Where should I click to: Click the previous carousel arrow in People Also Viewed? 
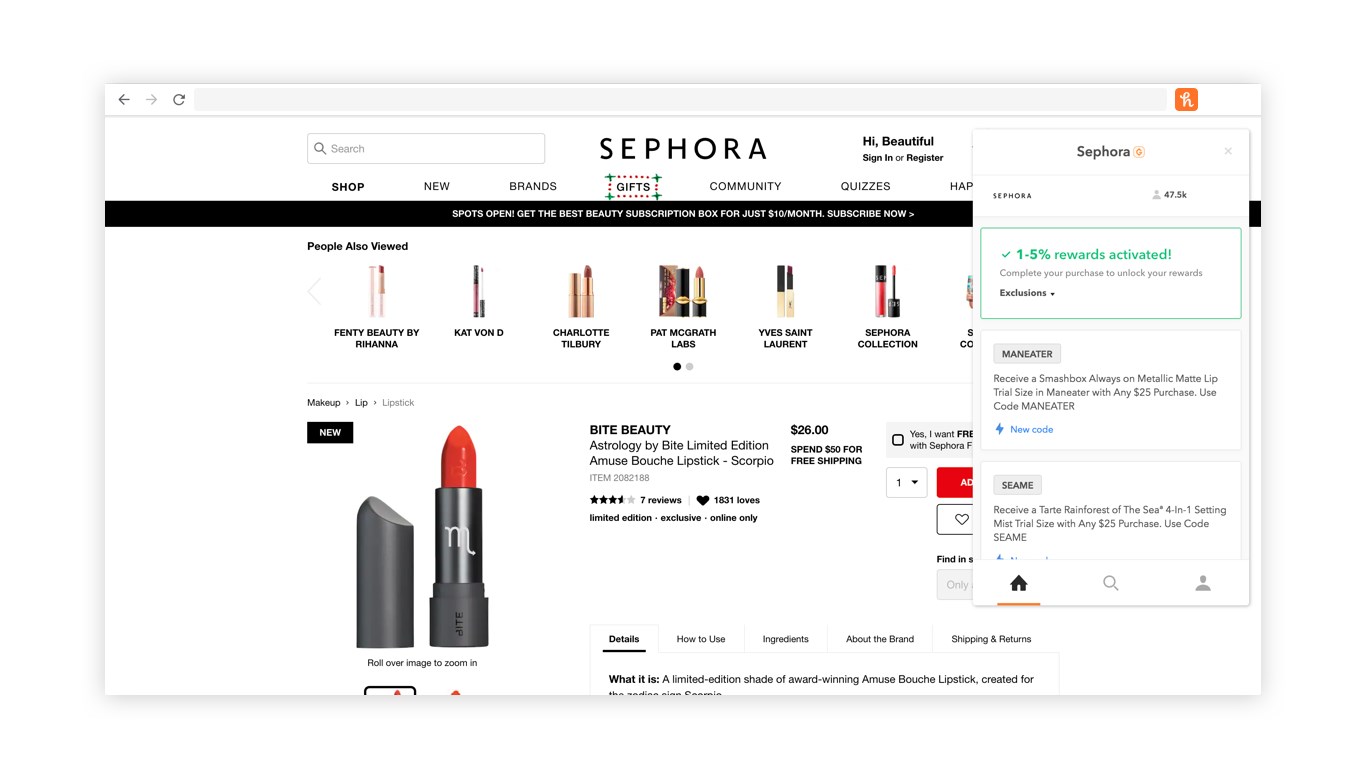coord(314,291)
